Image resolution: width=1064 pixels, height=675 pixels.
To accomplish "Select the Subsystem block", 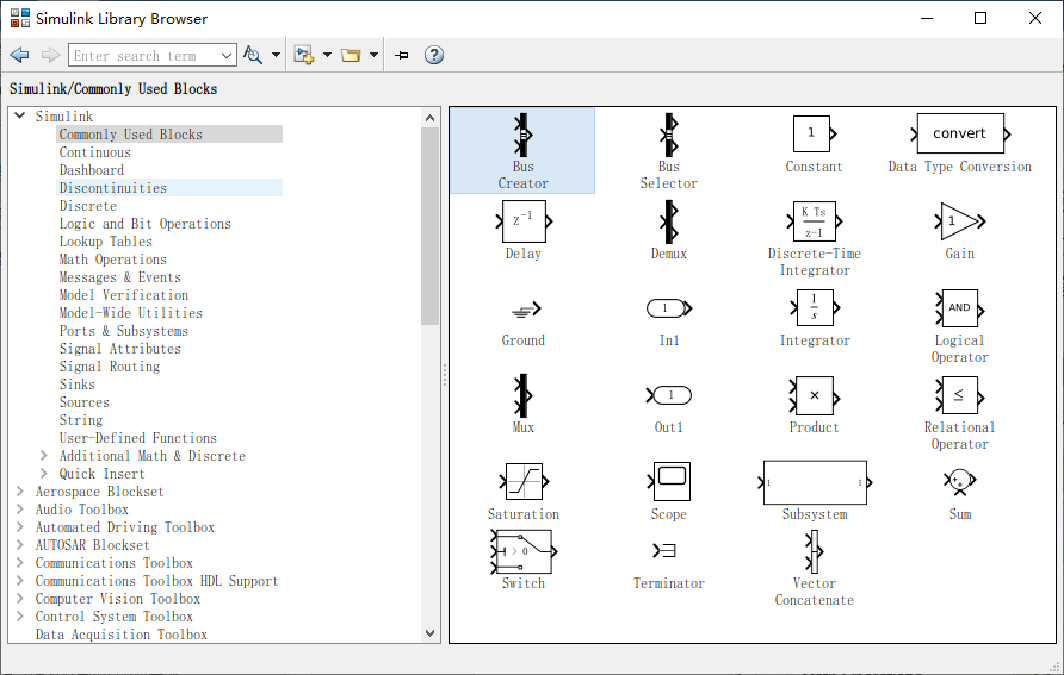I will (814, 483).
